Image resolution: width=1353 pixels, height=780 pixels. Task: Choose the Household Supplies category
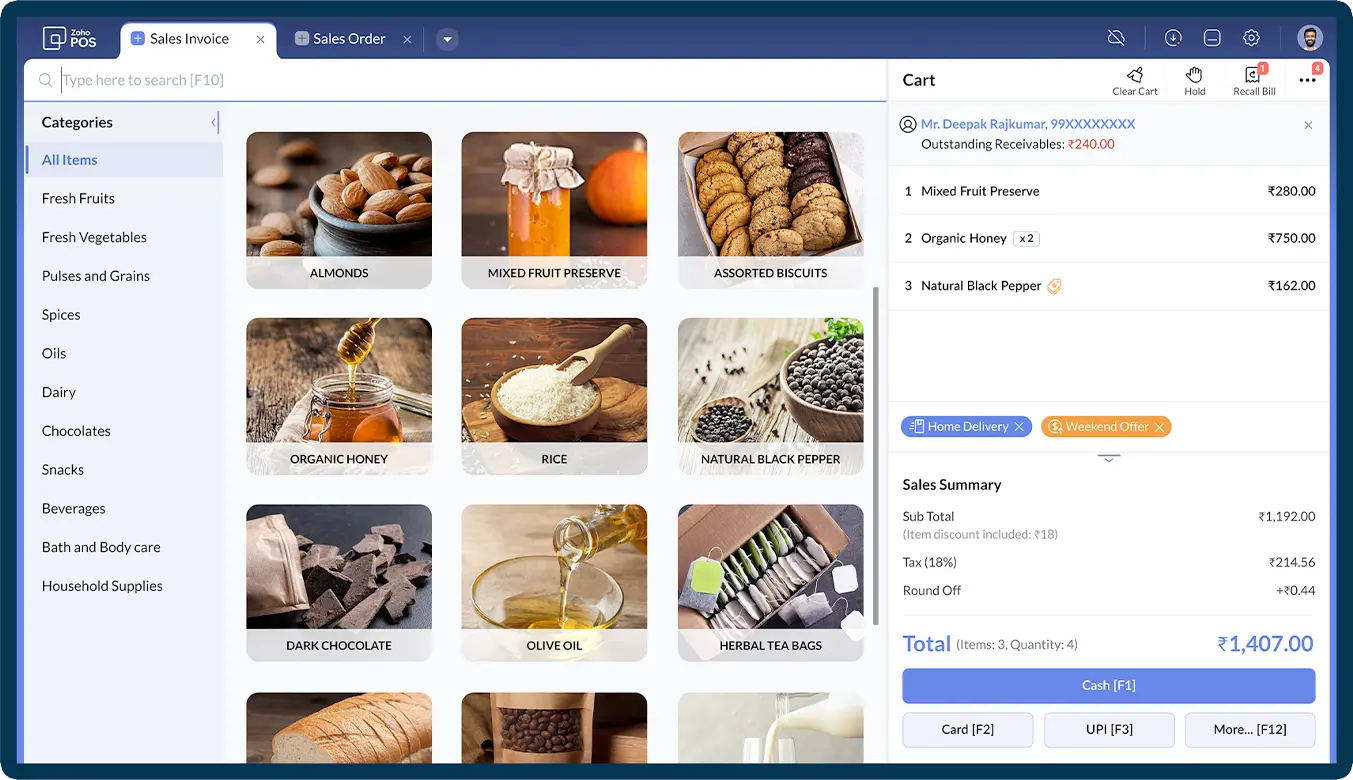(x=125, y=586)
